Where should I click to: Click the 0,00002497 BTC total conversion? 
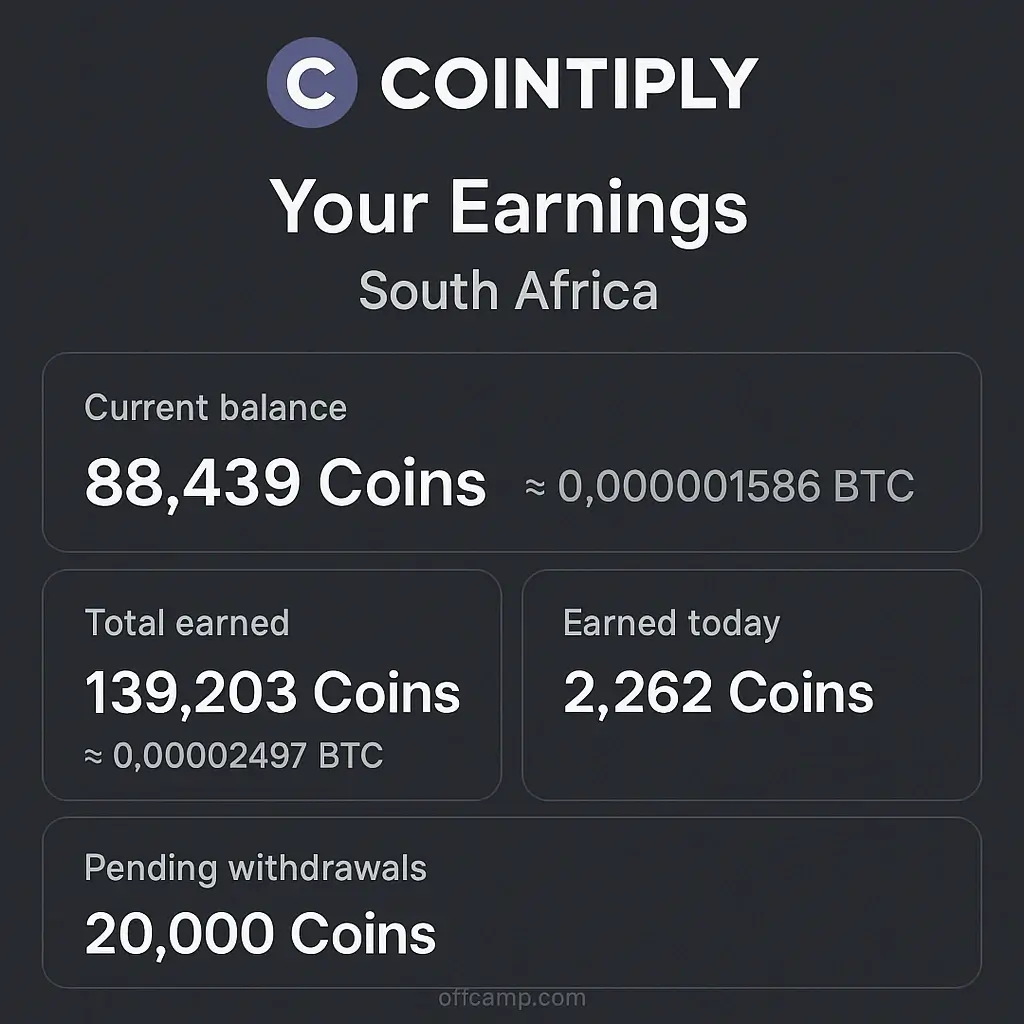[247, 756]
